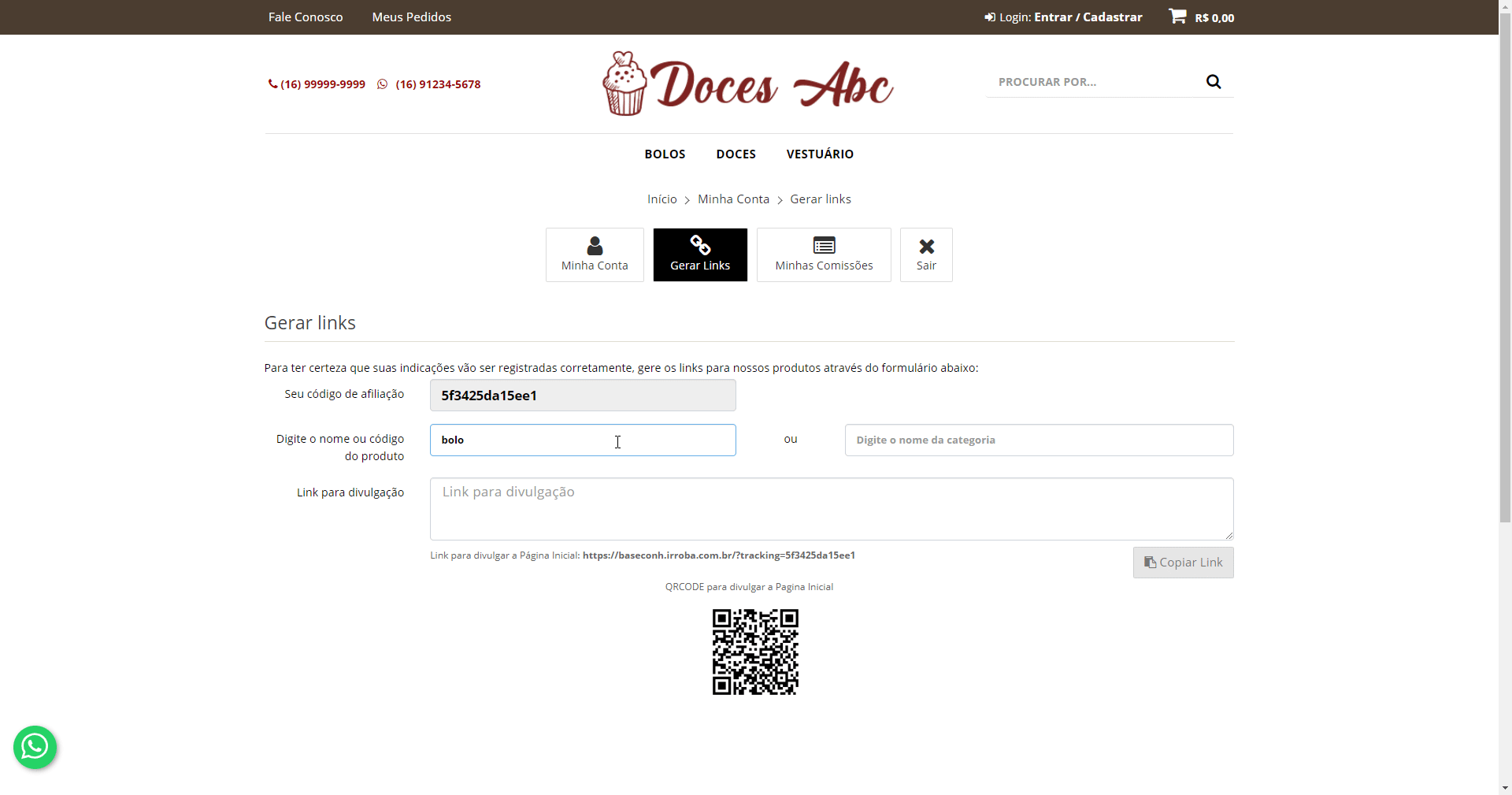The width and height of the screenshot is (1512, 795).
Task: Click the commissions list icon
Action: coord(825,245)
